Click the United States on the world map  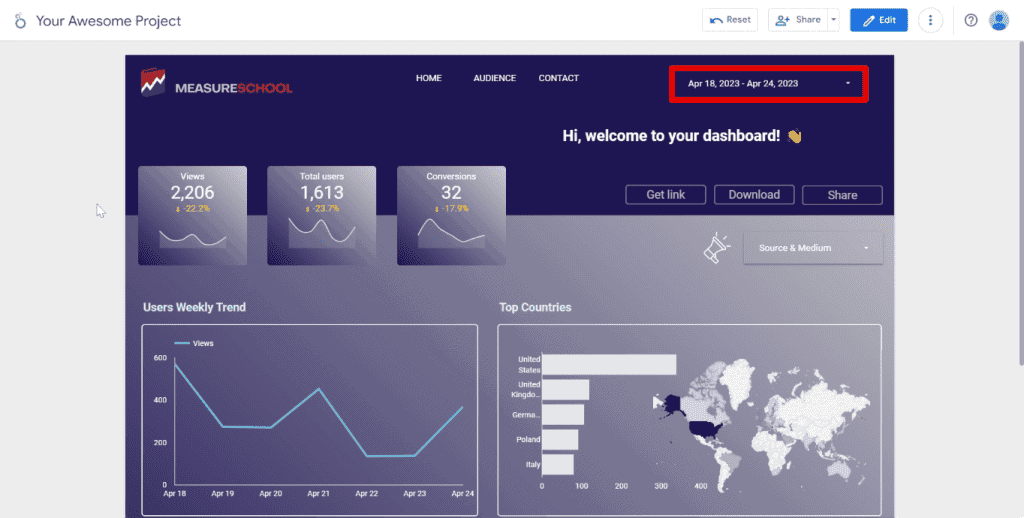click(706, 429)
